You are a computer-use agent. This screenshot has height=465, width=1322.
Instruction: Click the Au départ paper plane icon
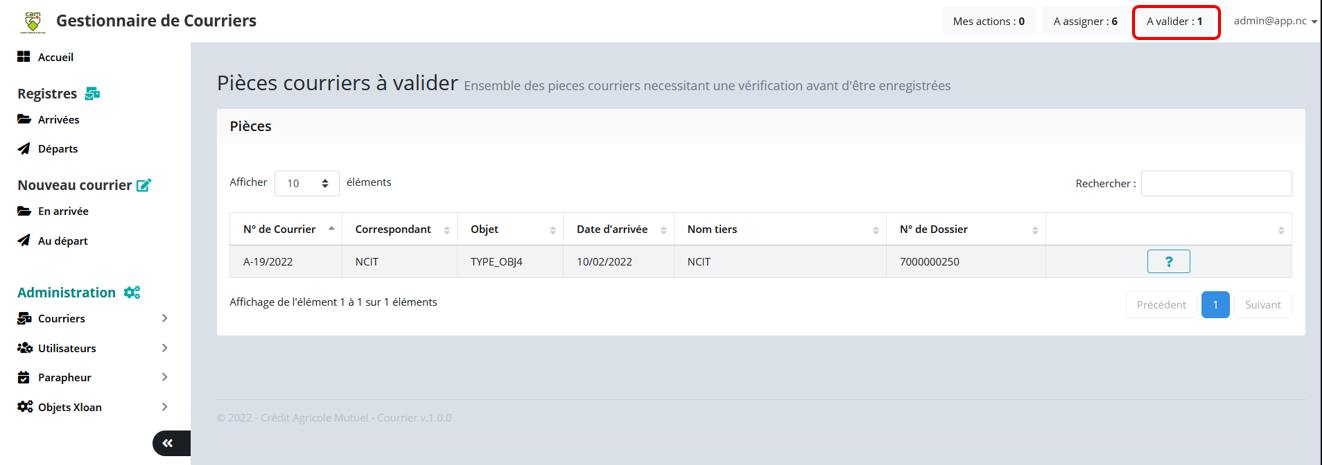pyautogui.click(x=25, y=241)
